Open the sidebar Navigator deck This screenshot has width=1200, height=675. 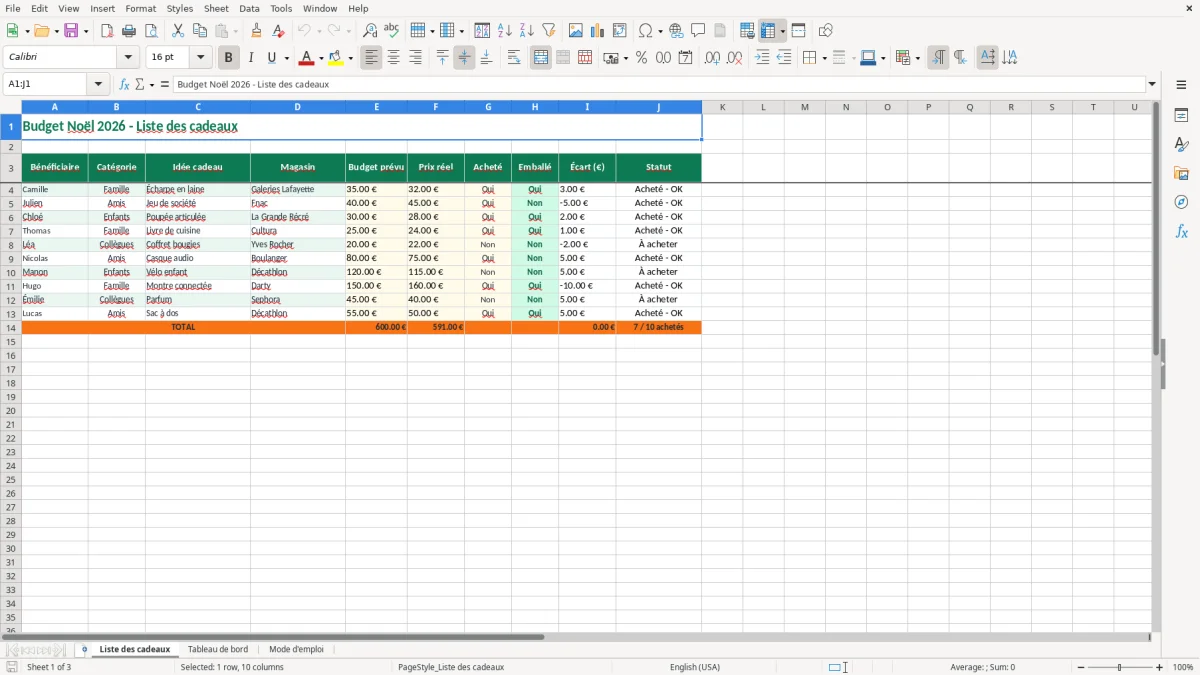tap(1181, 202)
